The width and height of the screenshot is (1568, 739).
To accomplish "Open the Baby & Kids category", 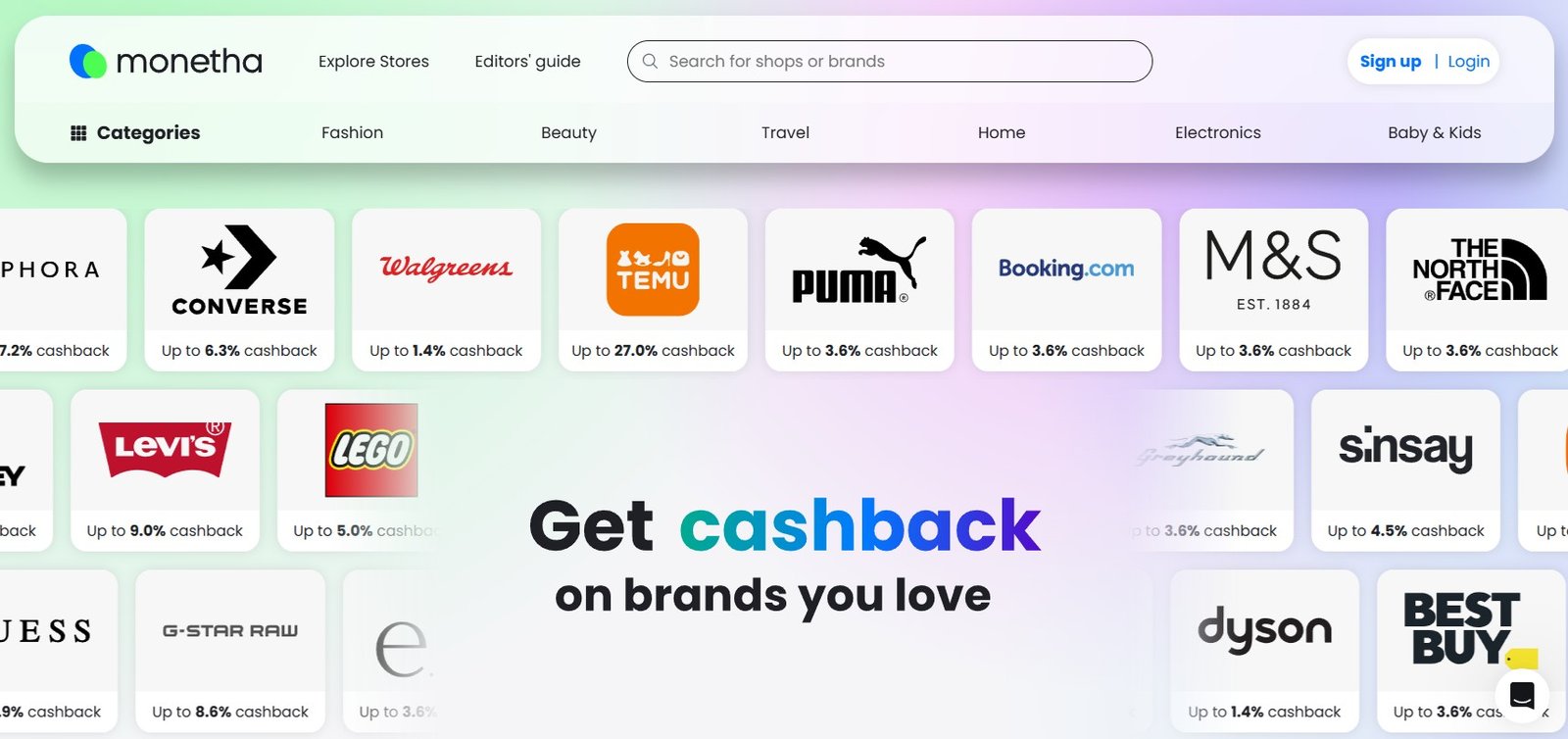I will pyautogui.click(x=1434, y=132).
